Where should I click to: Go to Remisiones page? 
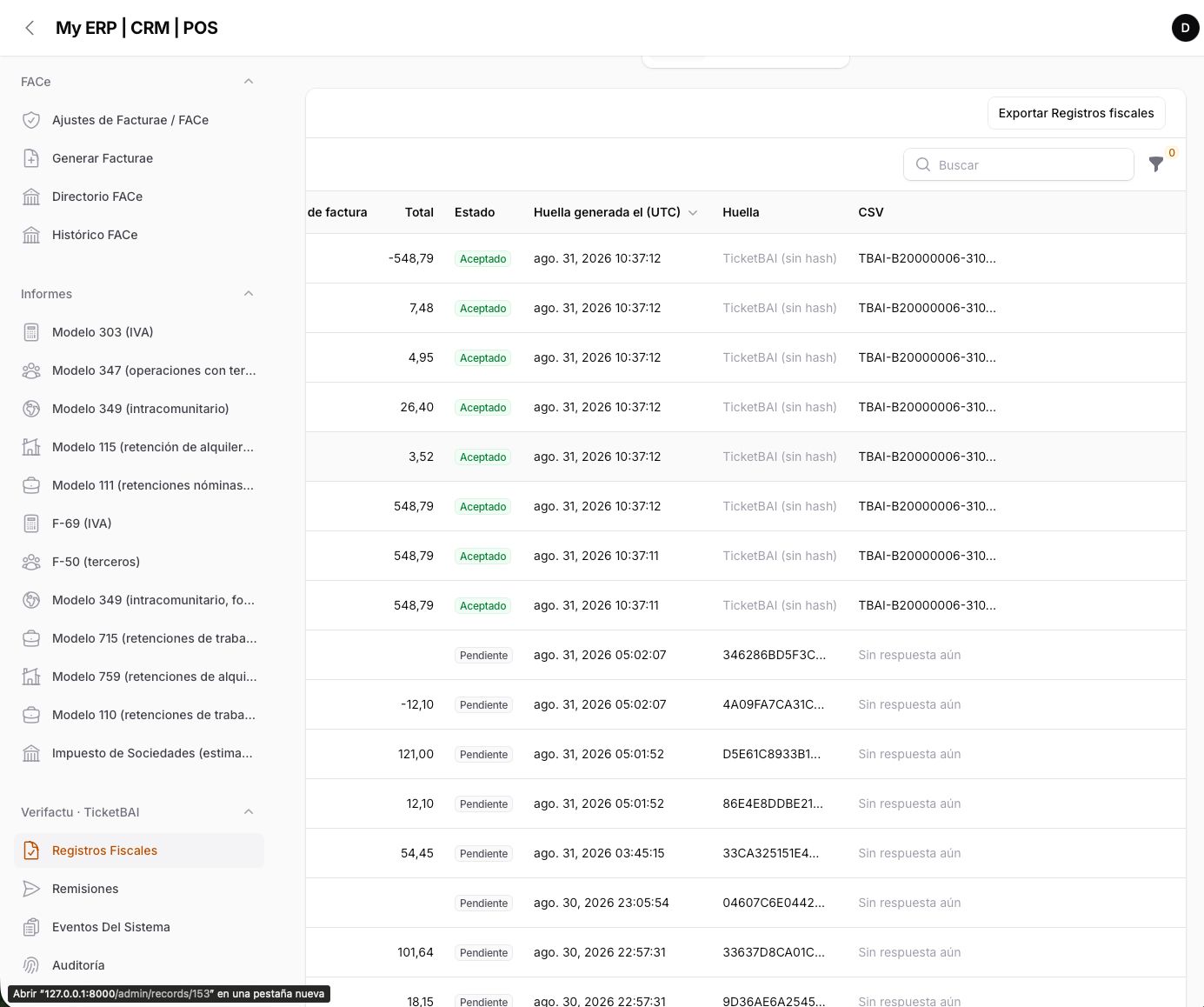point(139,889)
